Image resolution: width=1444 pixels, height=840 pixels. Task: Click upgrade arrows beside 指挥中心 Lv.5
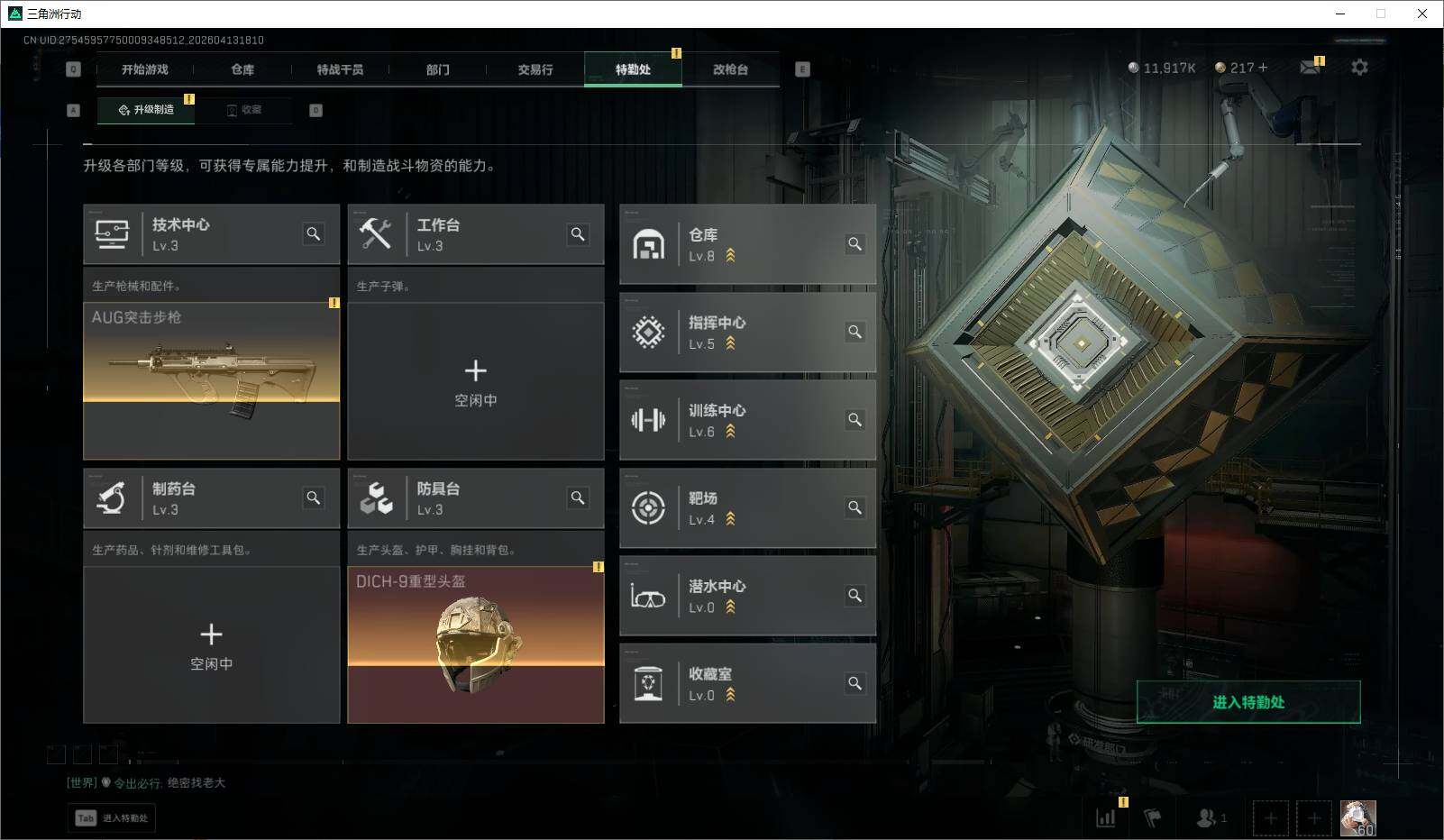tap(730, 343)
